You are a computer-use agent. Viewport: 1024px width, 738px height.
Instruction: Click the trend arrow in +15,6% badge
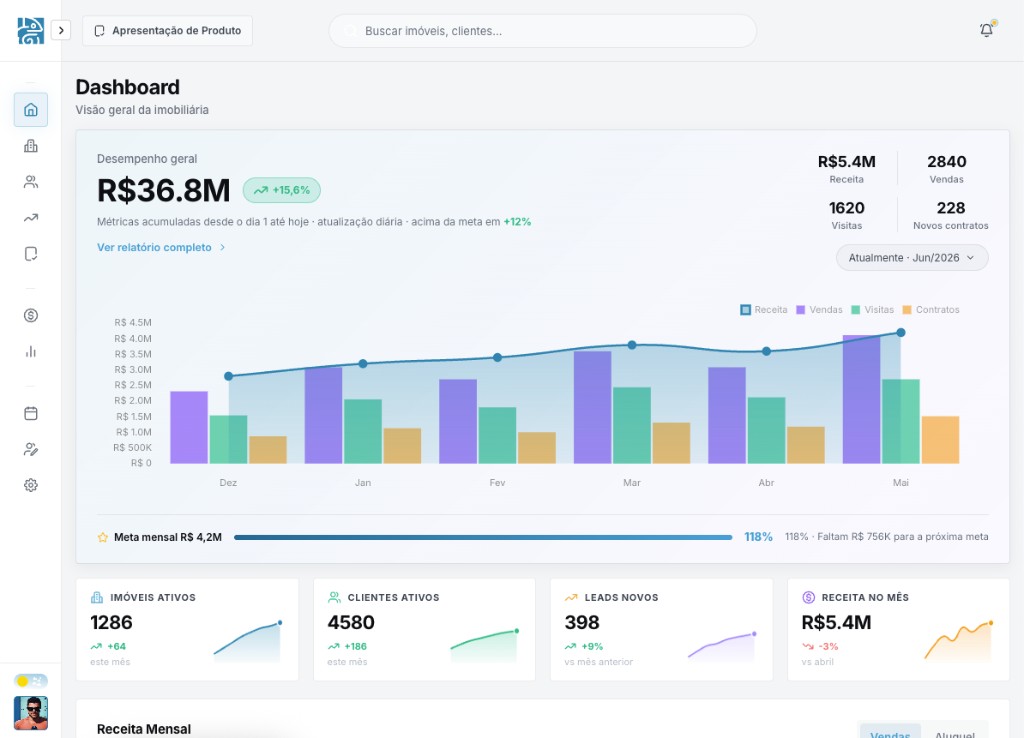(261, 190)
